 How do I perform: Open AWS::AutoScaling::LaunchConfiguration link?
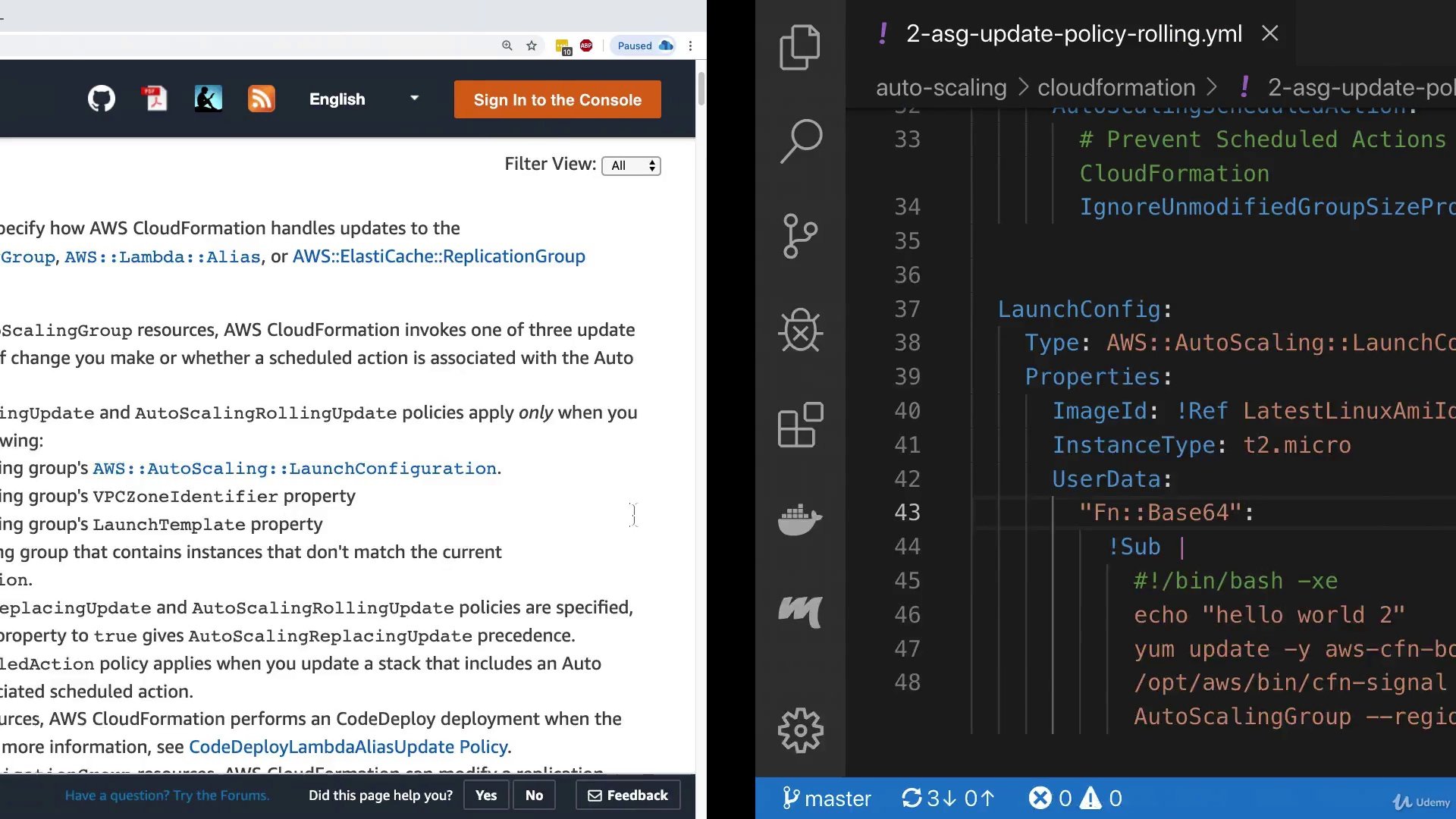click(294, 469)
